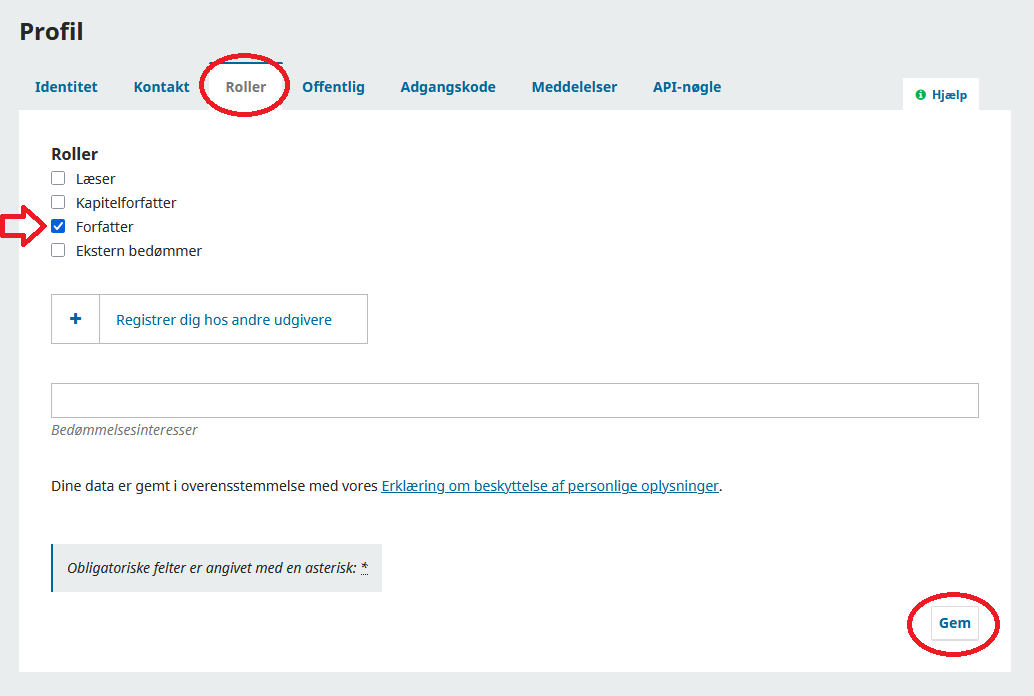
Task: Open the privacy statement (Erklæring) link
Action: coord(550,487)
